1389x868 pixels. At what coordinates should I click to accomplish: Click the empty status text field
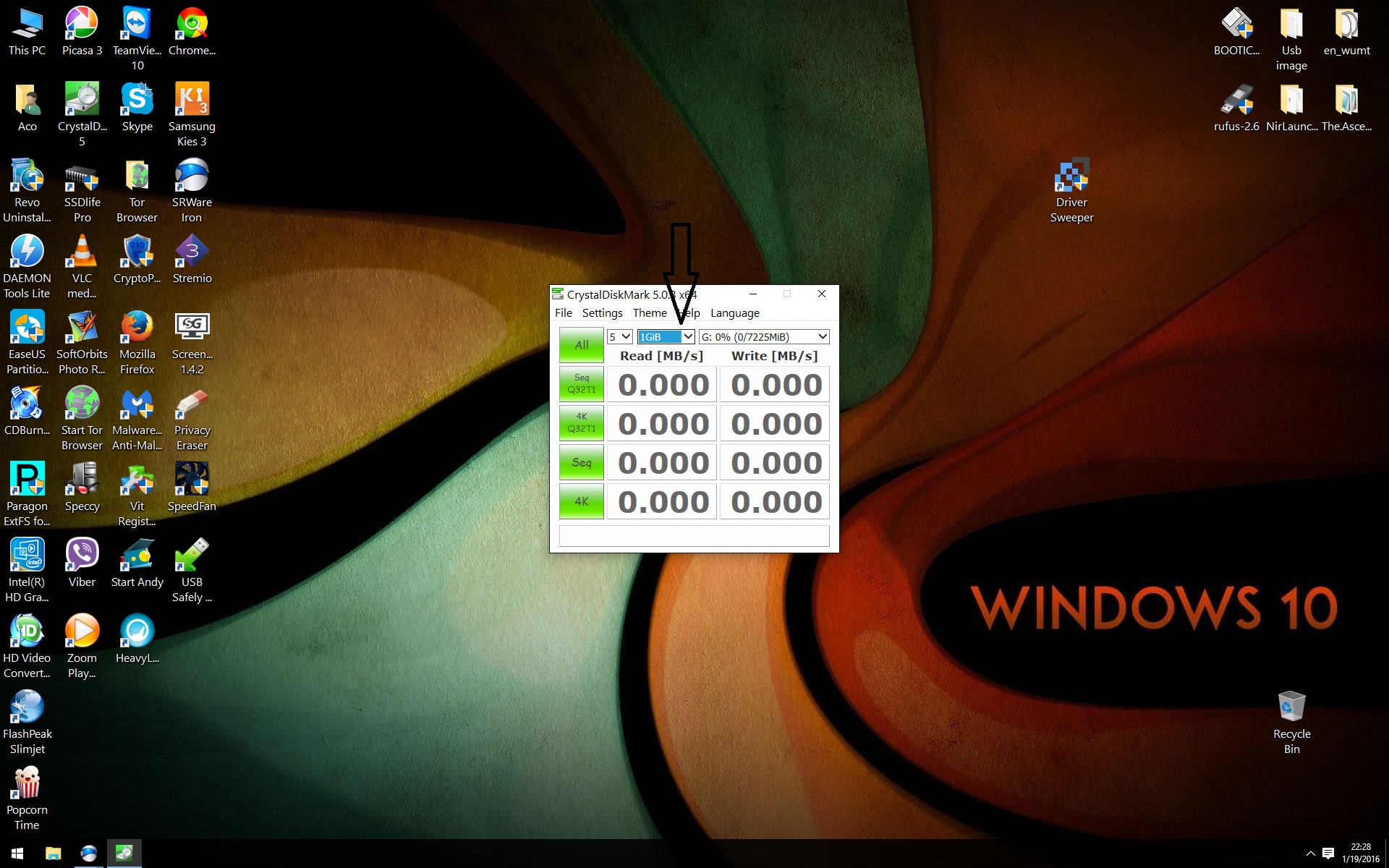pos(694,536)
